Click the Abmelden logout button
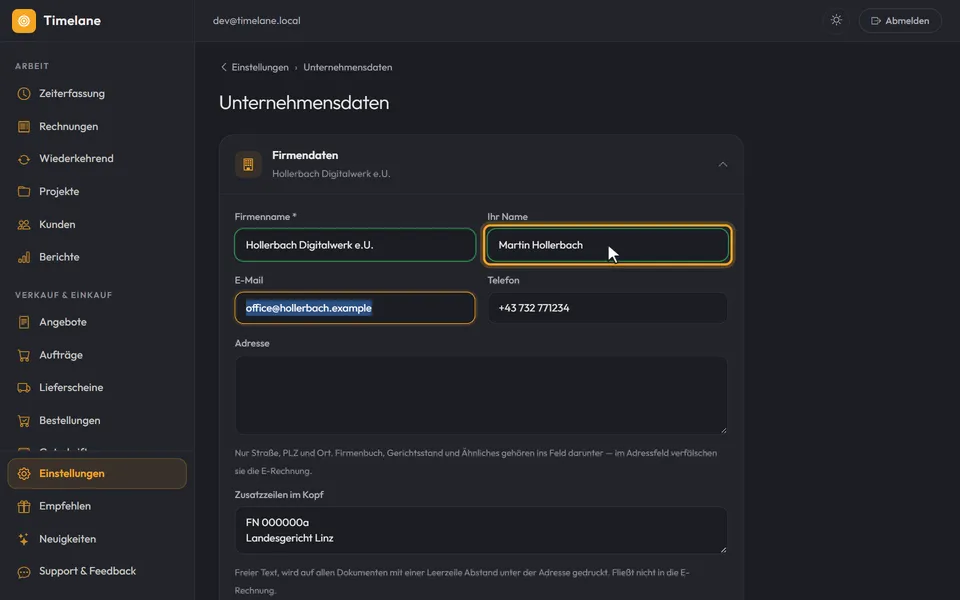960x600 pixels. coord(900,21)
